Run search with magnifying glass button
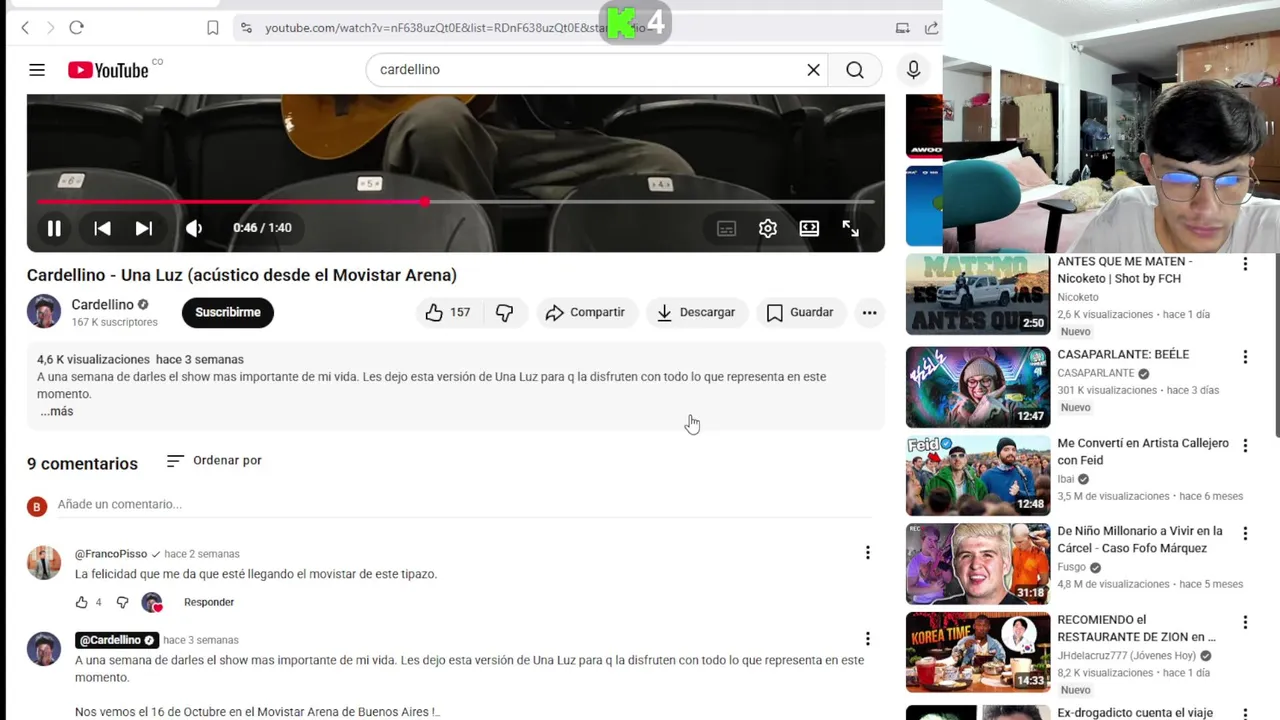1280x720 pixels. (855, 70)
